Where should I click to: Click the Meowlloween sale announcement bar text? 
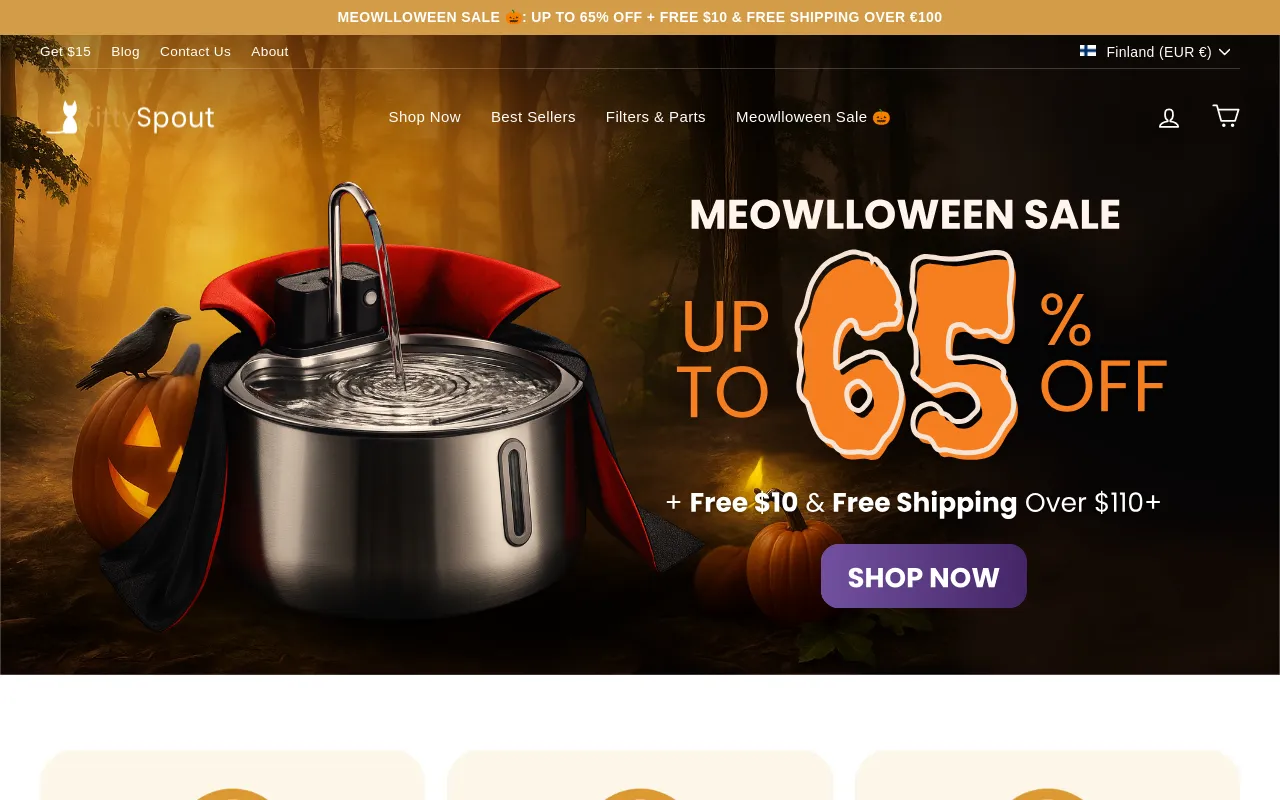coord(640,17)
